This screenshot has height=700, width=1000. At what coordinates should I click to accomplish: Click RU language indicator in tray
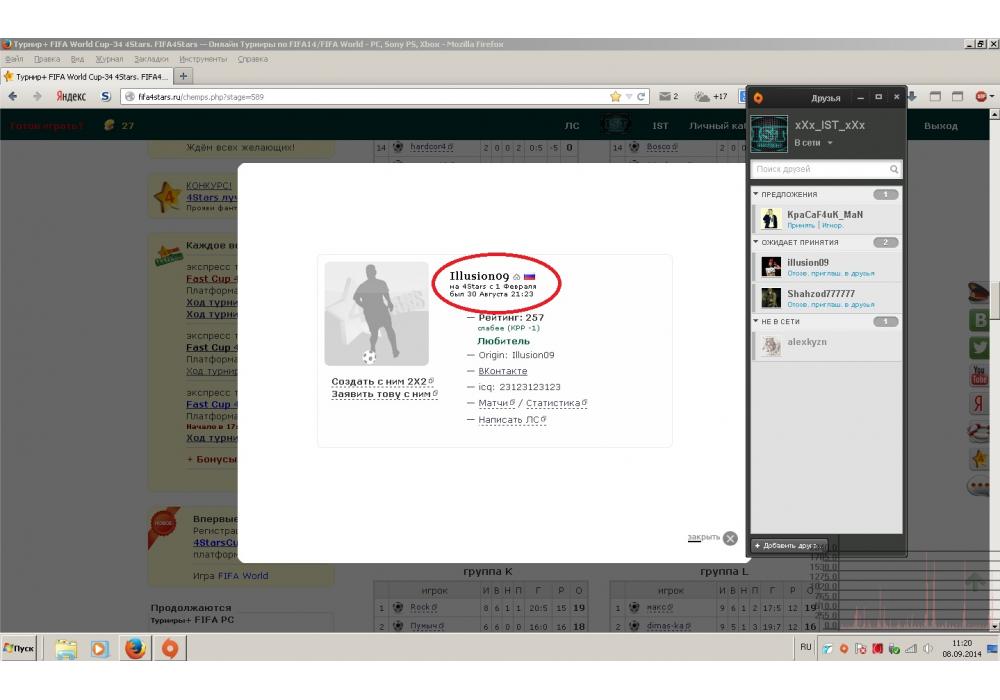(x=805, y=647)
